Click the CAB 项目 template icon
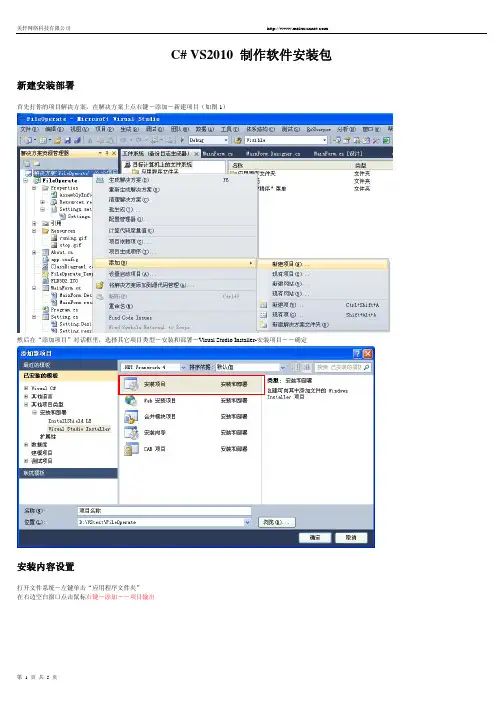This screenshot has width=503, height=711. [131, 449]
